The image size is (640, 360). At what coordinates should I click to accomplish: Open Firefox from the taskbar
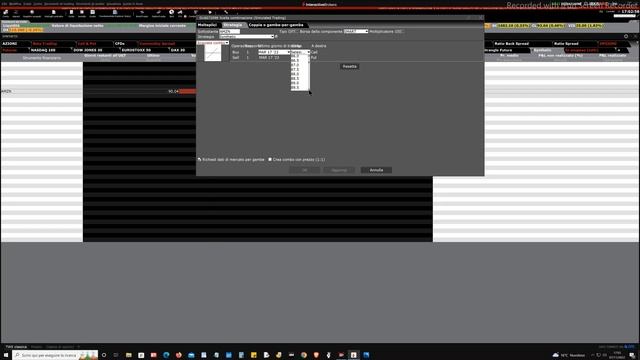click(178, 355)
